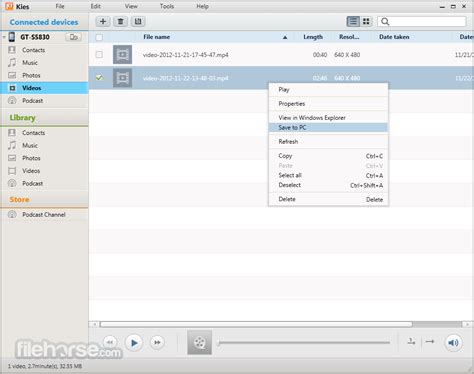Image resolution: width=474 pixels, height=374 pixels.
Task: Choose View in Windows Explorer
Action: [328, 118]
